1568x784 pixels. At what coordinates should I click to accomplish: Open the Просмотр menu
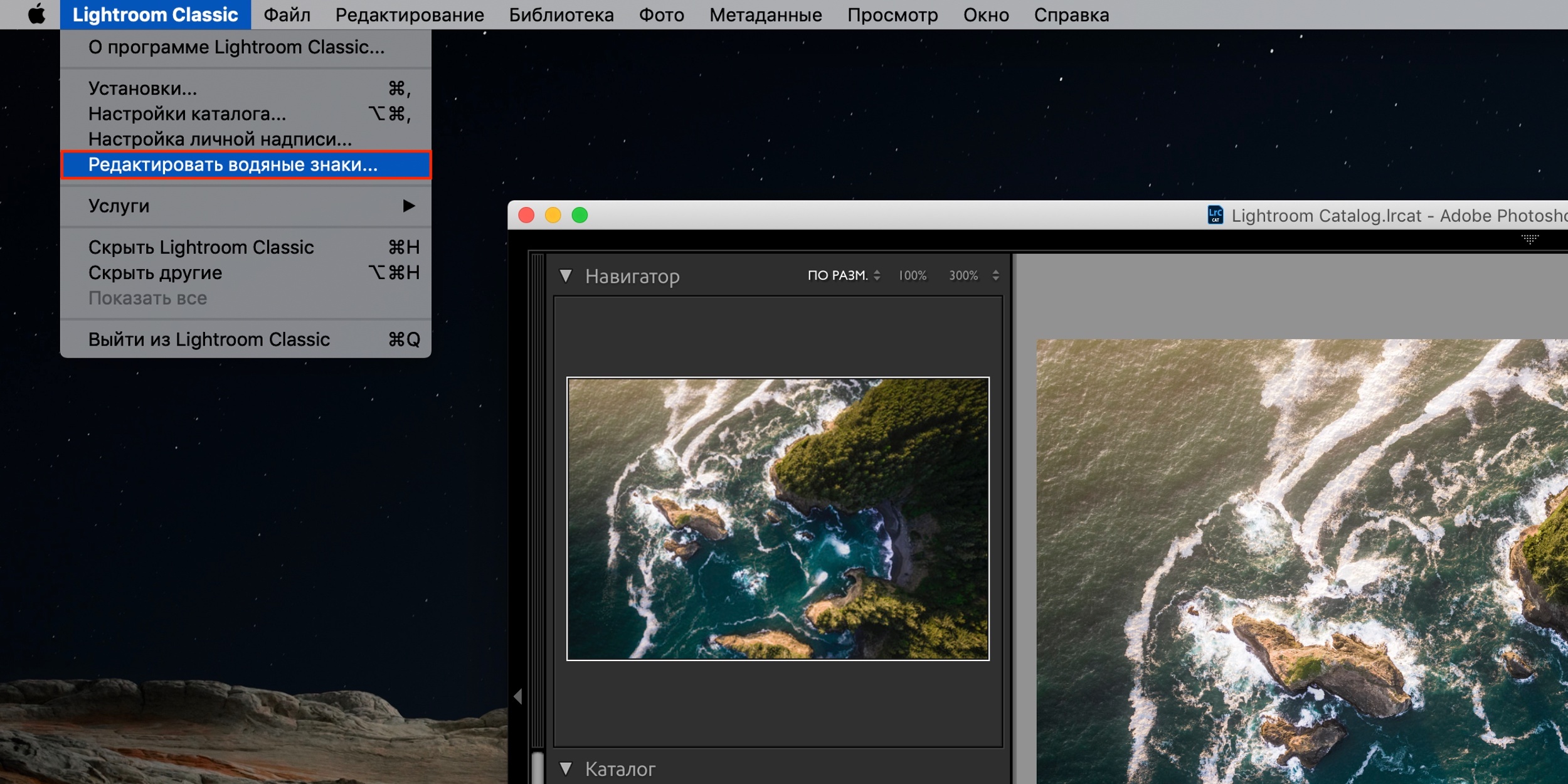[x=893, y=14]
